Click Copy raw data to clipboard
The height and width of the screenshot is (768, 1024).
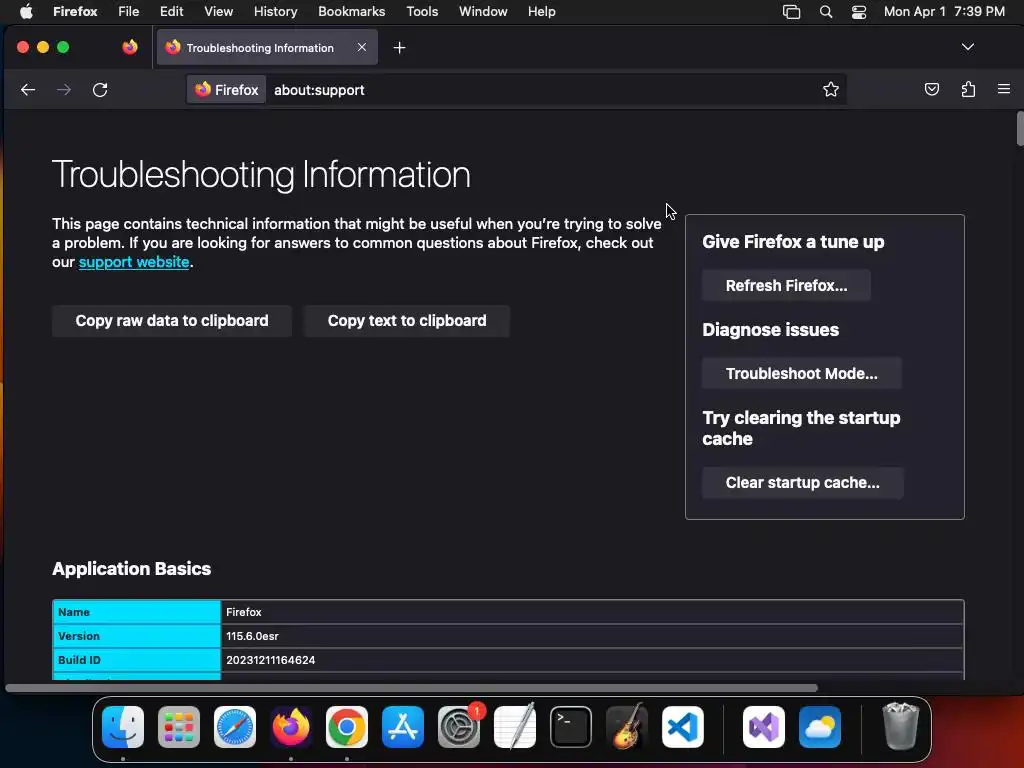coord(172,321)
